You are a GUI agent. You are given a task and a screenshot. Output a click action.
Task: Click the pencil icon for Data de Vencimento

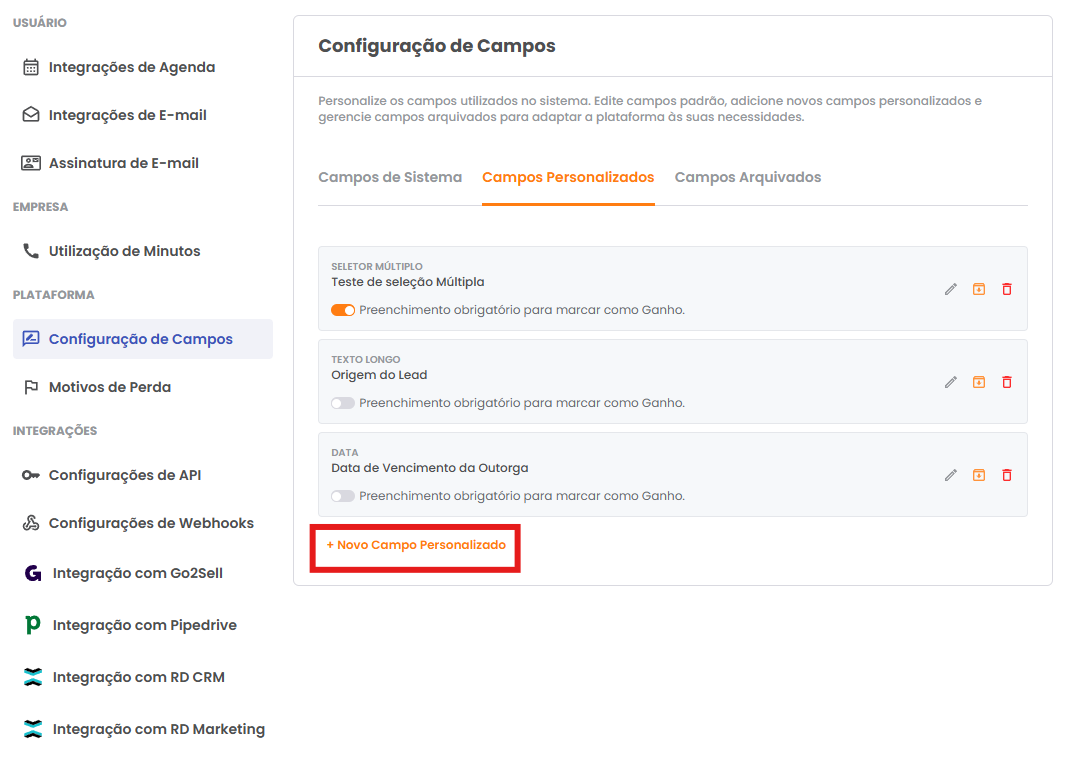pyautogui.click(x=951, y=475)
